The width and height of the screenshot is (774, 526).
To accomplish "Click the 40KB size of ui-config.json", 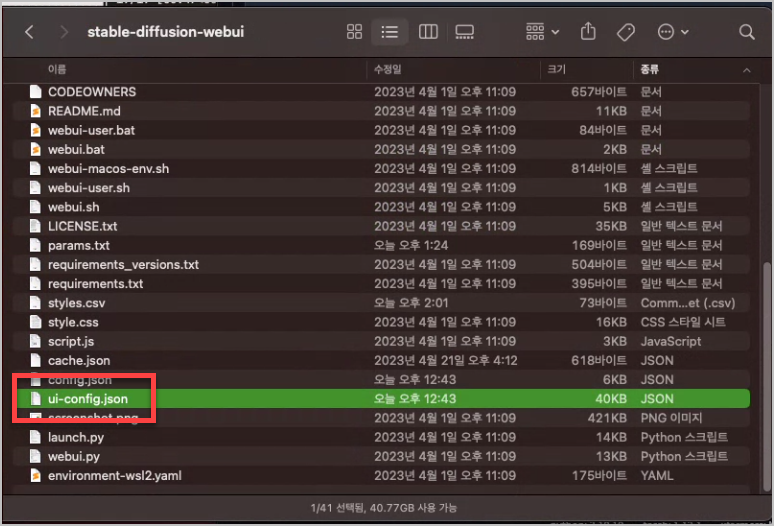I will (611, 399).
